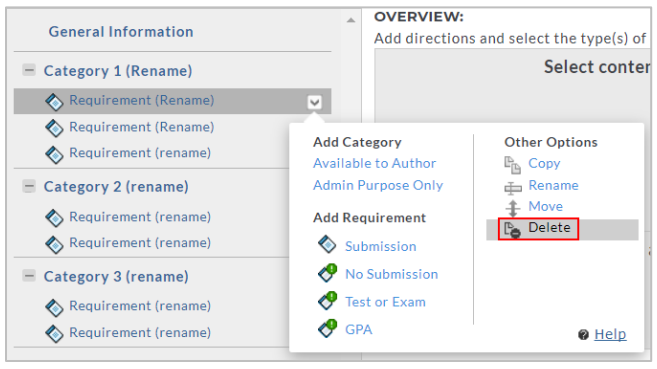Select highlighted Requirement (Rename) in Category 1

pyautogui.click(x=141, y=100)
